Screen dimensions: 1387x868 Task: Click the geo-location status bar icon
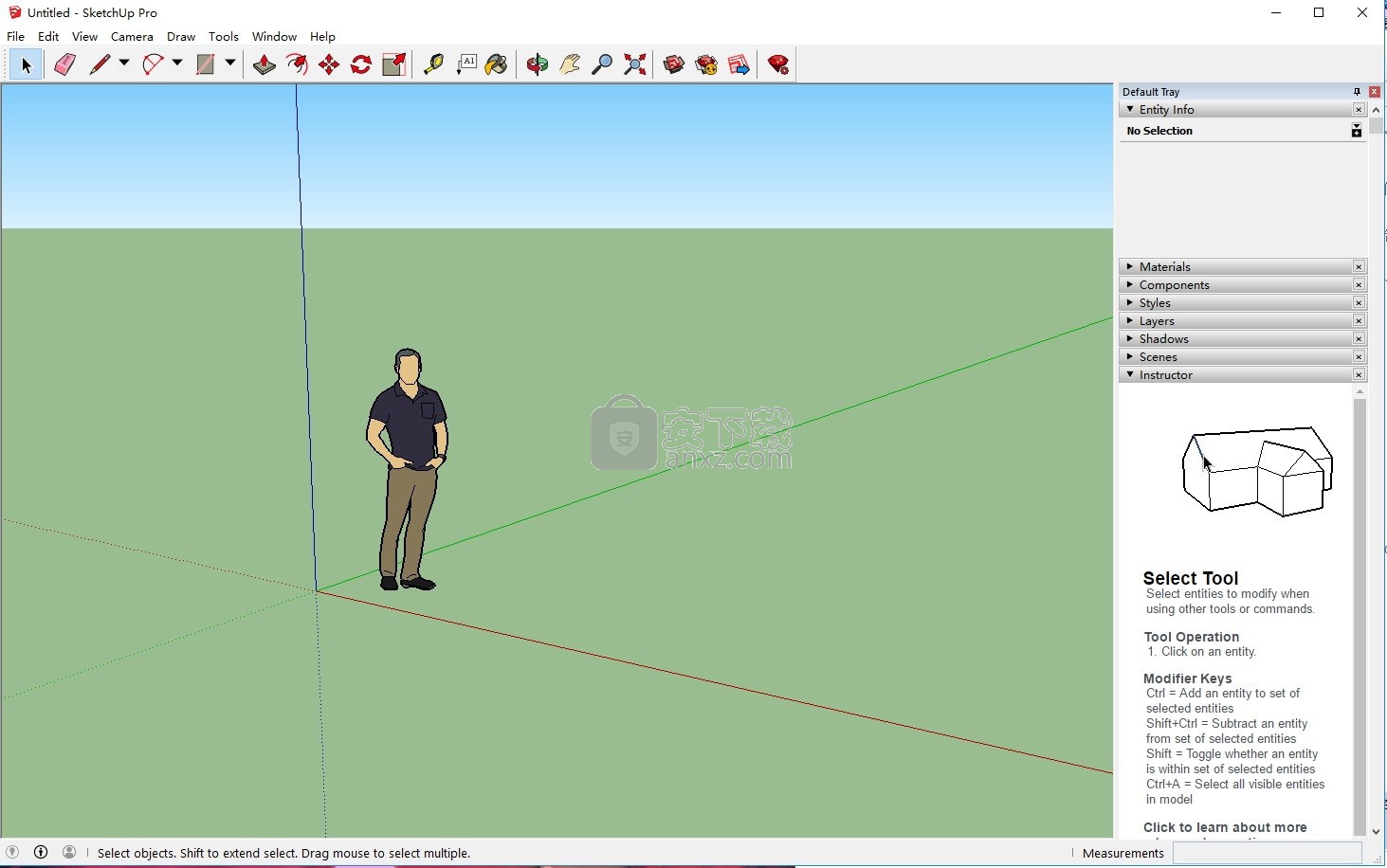click(x=12, y=852)
